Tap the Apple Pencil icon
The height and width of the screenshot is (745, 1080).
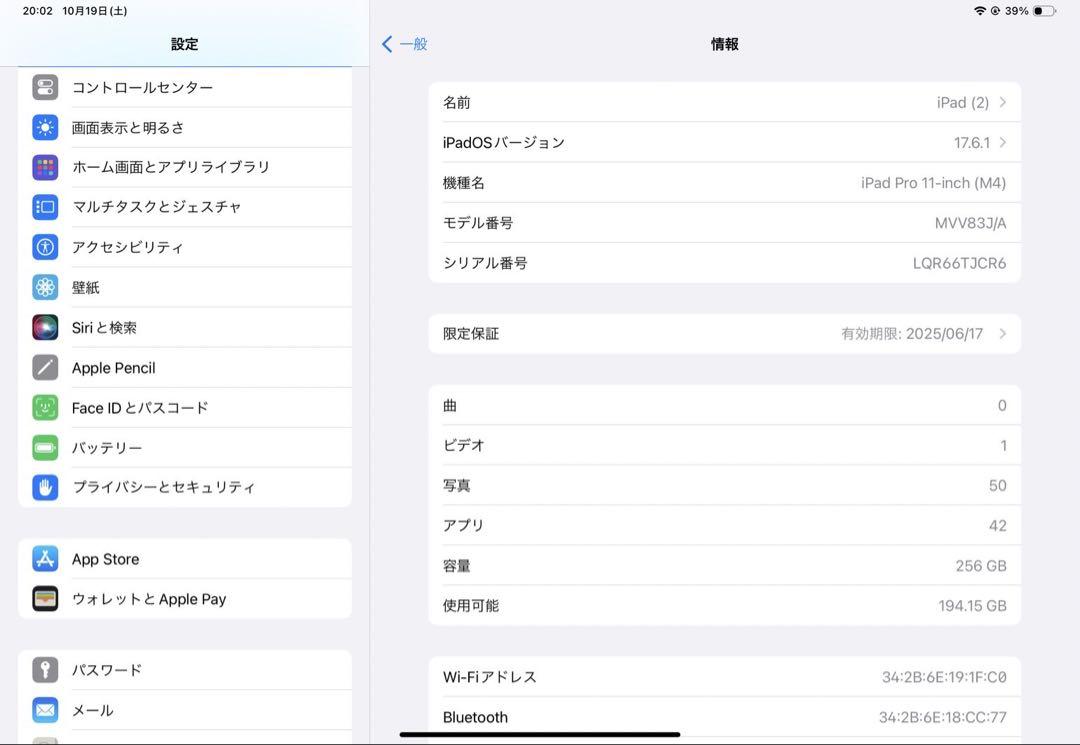pyautogui.click(x=45, y=368)
